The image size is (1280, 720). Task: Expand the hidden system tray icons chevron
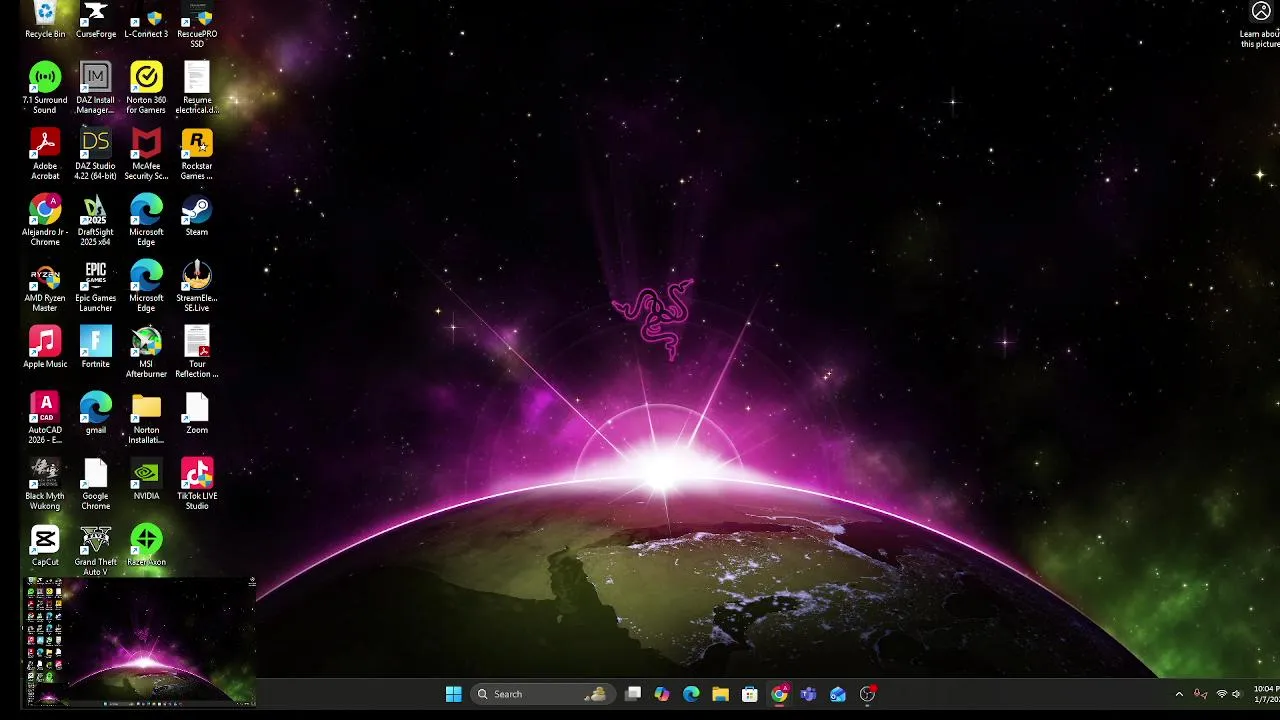click(1179, 694)
